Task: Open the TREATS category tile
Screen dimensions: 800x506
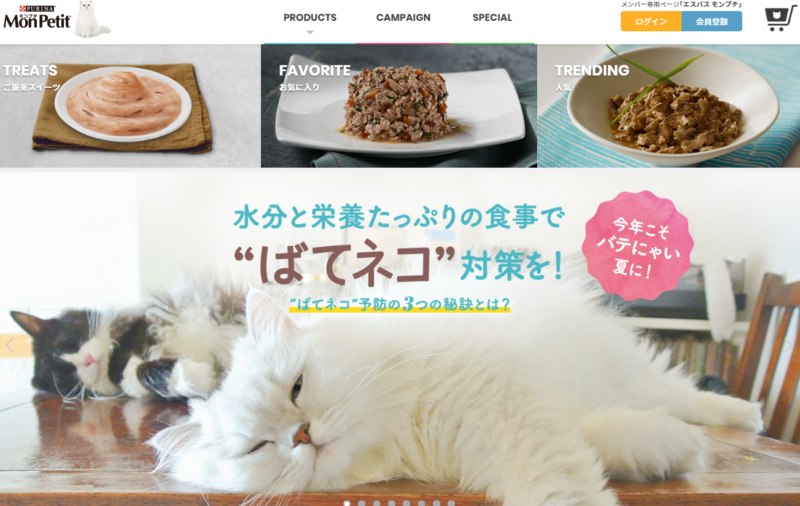Action: (x=130, y=106)
